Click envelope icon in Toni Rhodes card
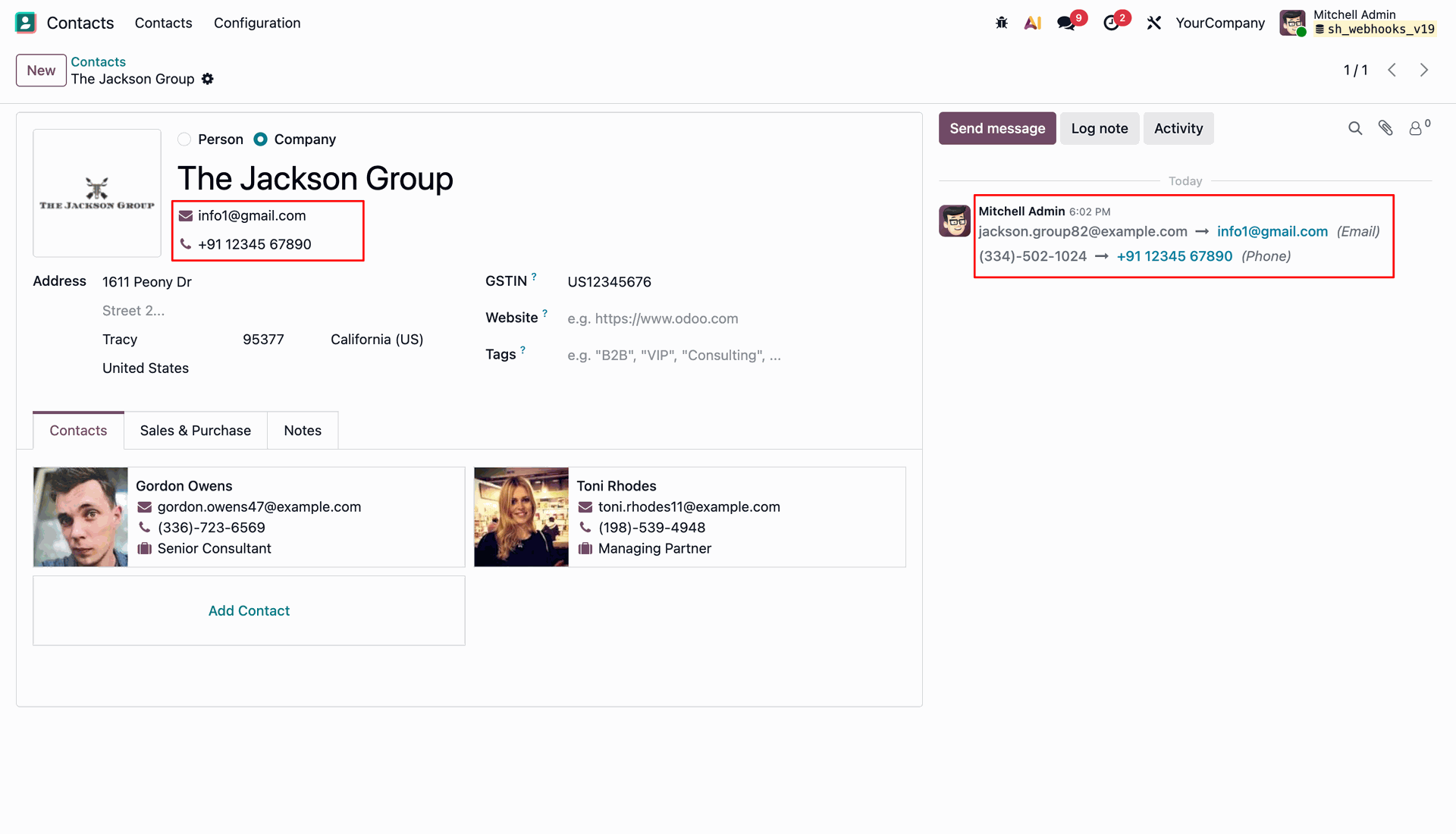Screen dimensions: 1456x834 (585, 507)
